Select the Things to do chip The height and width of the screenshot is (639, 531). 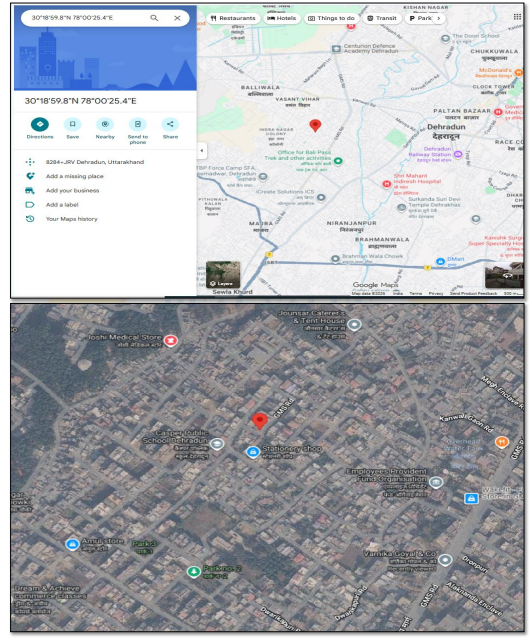331,18
